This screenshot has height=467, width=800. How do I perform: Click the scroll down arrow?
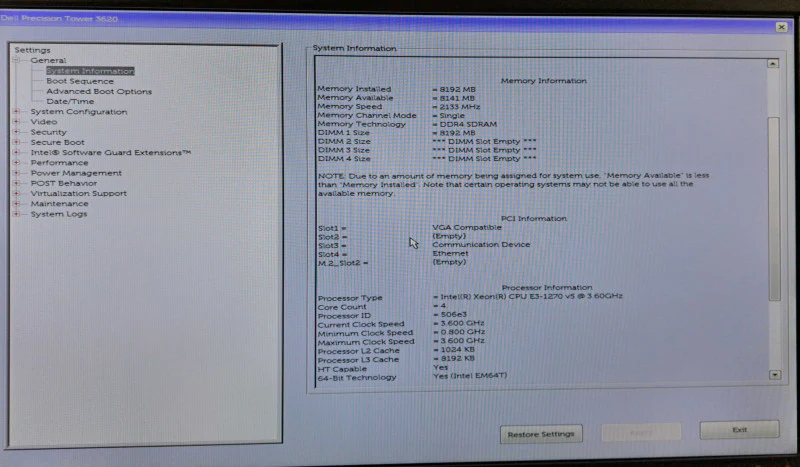coord(774,375)
